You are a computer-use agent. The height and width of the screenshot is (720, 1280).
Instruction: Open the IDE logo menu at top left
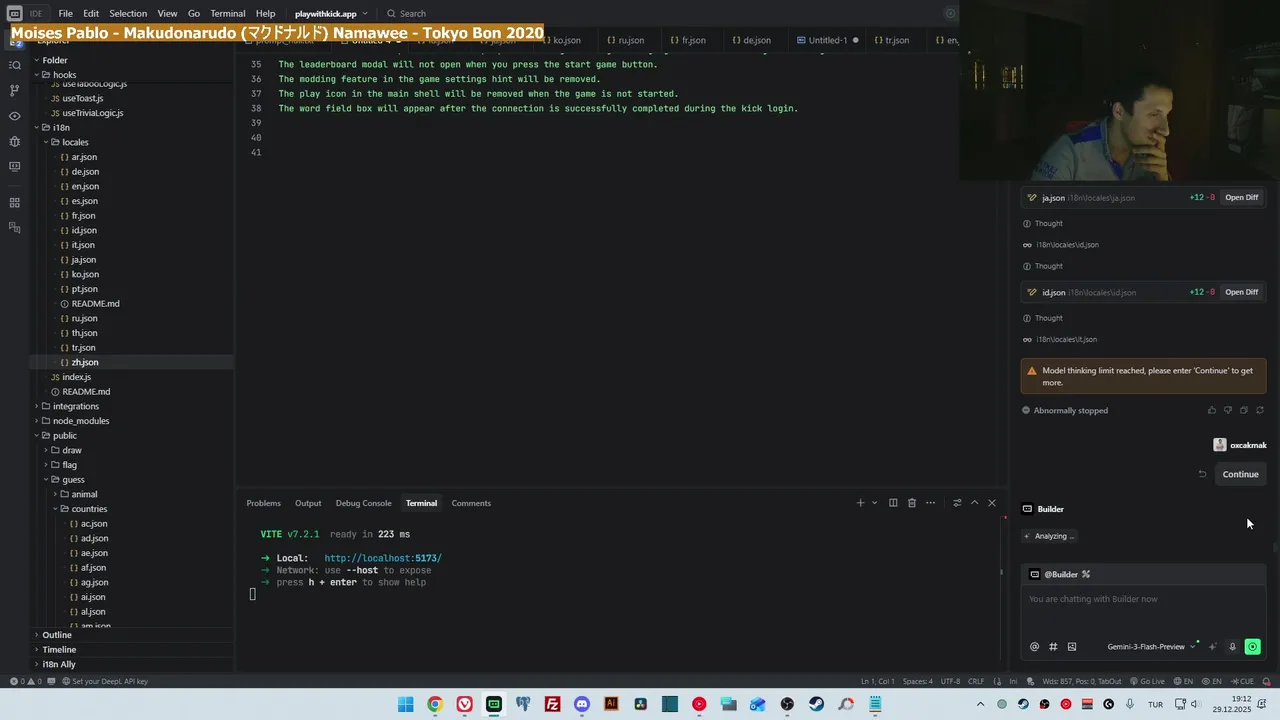tap(14, 14)
